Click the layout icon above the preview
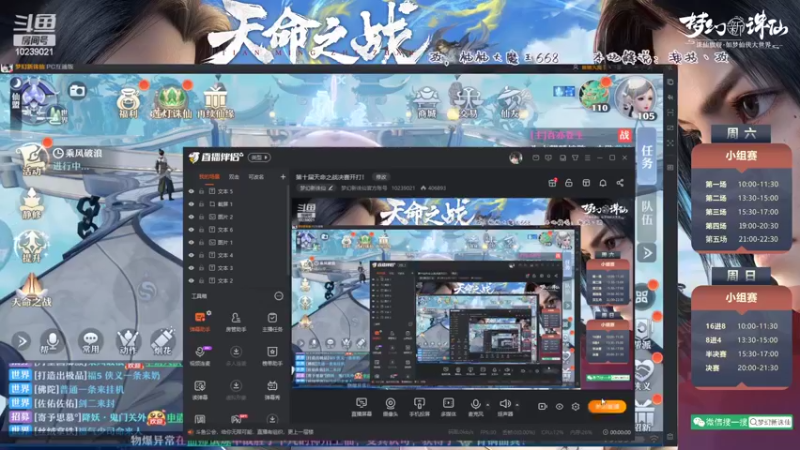The width and height of the screenshot is (800, 450). click(x=586, y=183)
